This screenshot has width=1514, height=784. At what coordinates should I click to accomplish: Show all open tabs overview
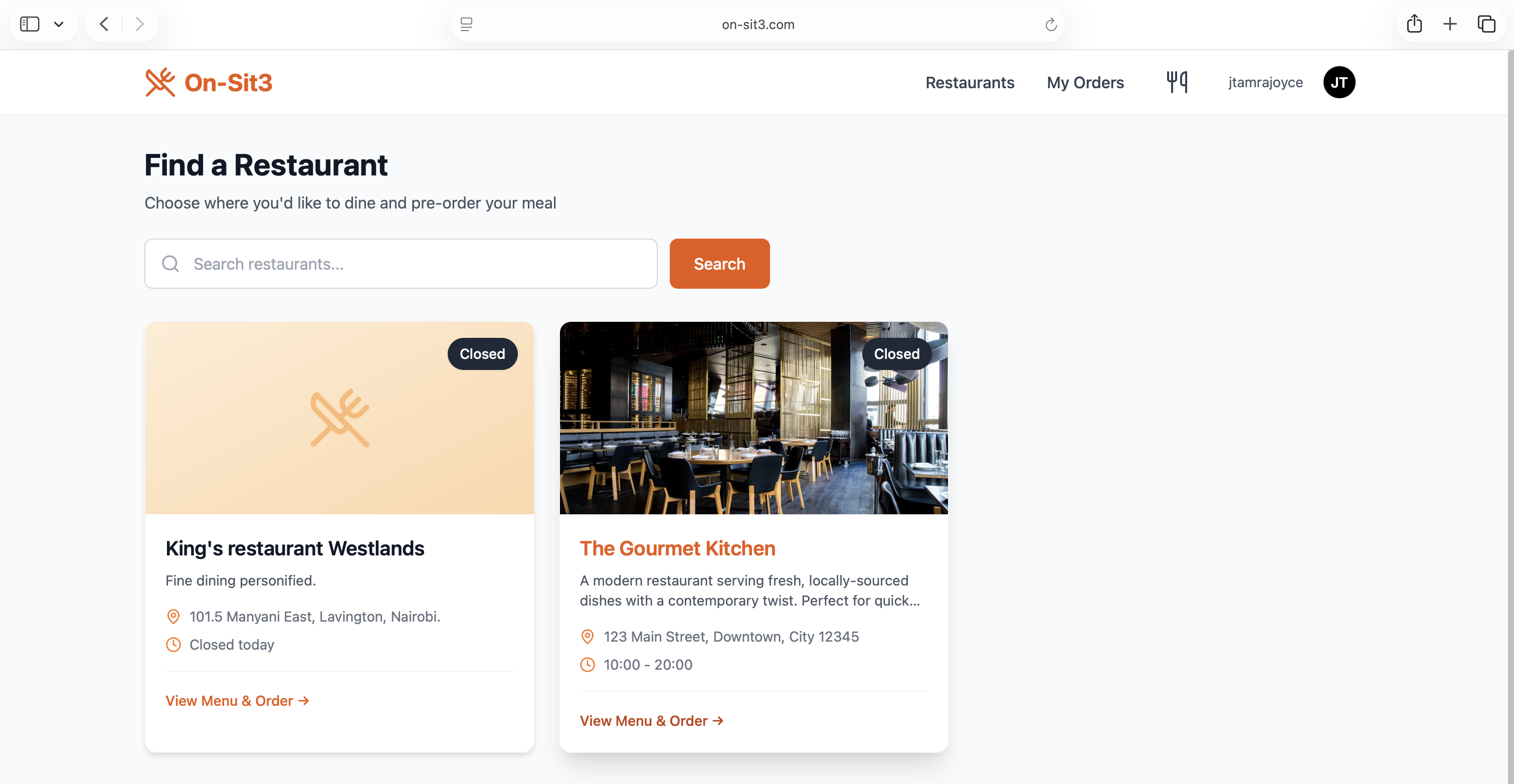1487,24
